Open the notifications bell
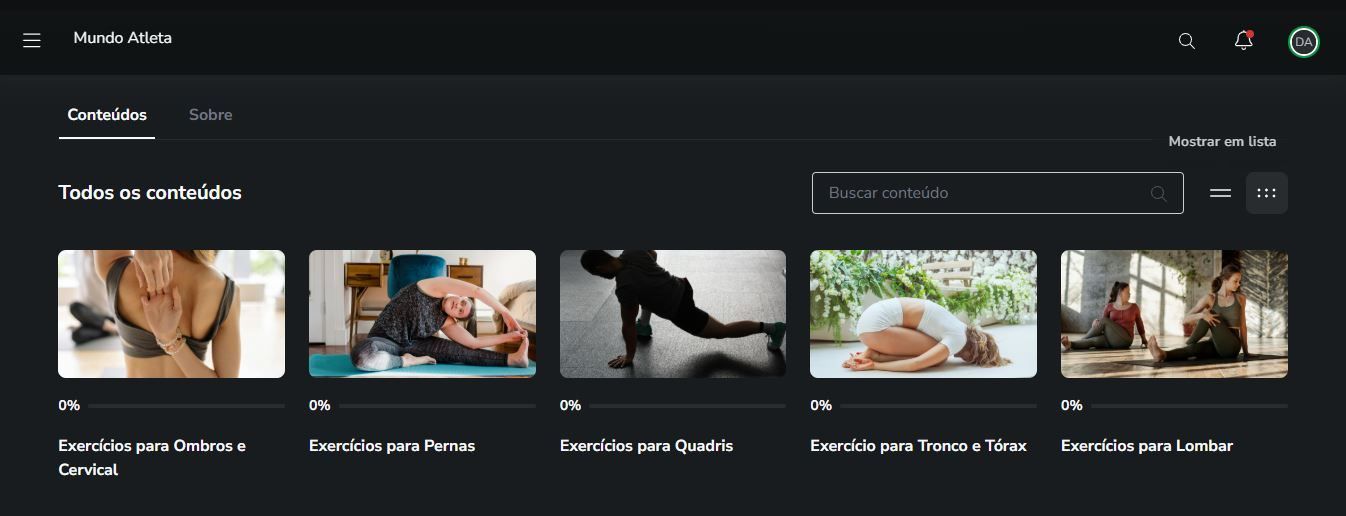Image resolution: width=1346 pixels, height=516 pixels. click(1244, 41)
